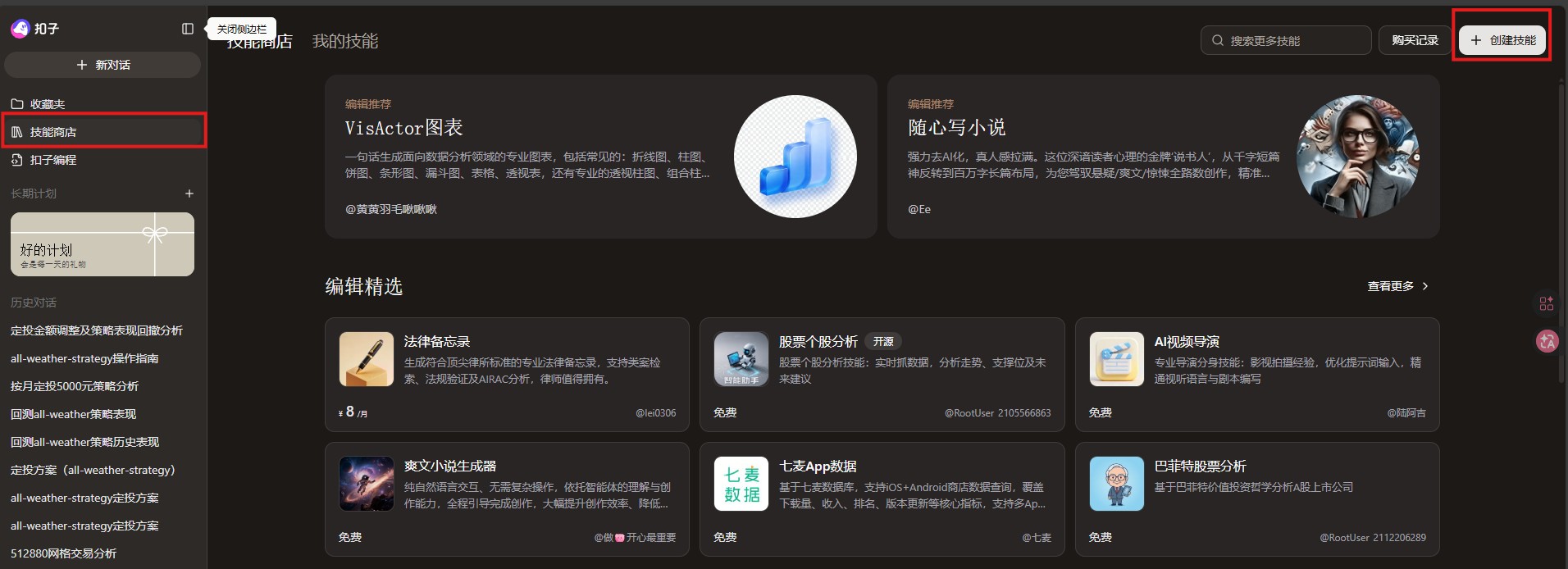This screenshot has height=569, width=1568.
Task: Open the 七麦App数据 skill
Action: tap(882, 499)
